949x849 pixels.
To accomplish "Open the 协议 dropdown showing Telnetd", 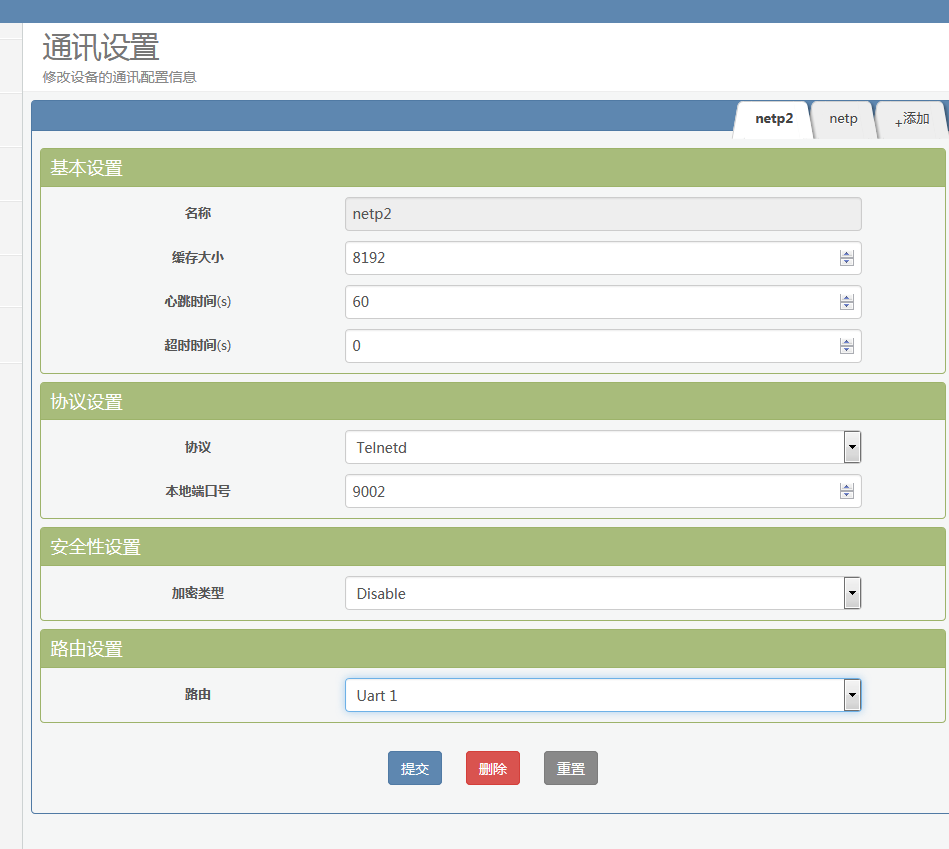I will [x=852, y=448].
